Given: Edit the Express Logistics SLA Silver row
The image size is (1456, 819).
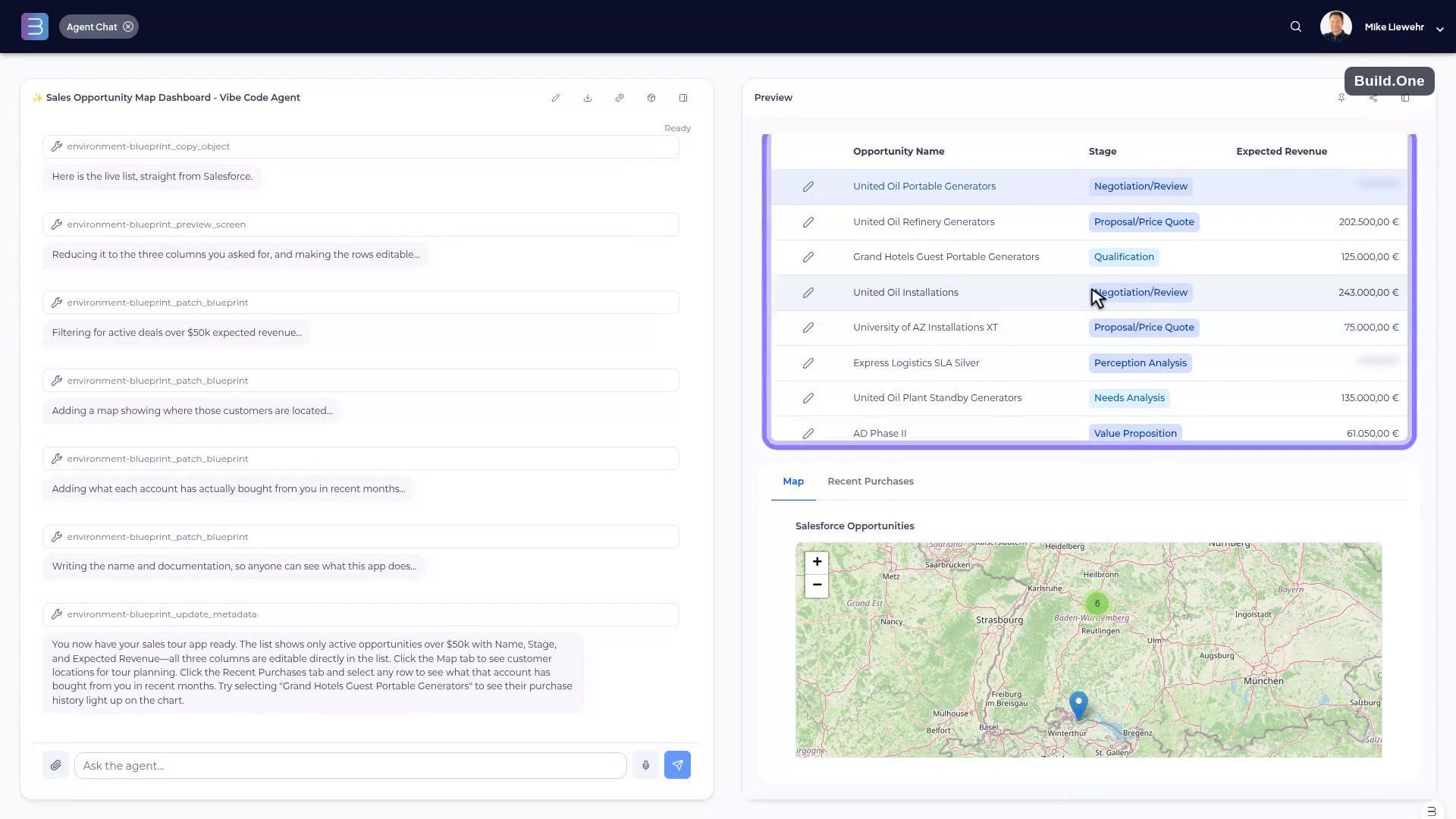Looking at the screenshot, I should (808, 363).
